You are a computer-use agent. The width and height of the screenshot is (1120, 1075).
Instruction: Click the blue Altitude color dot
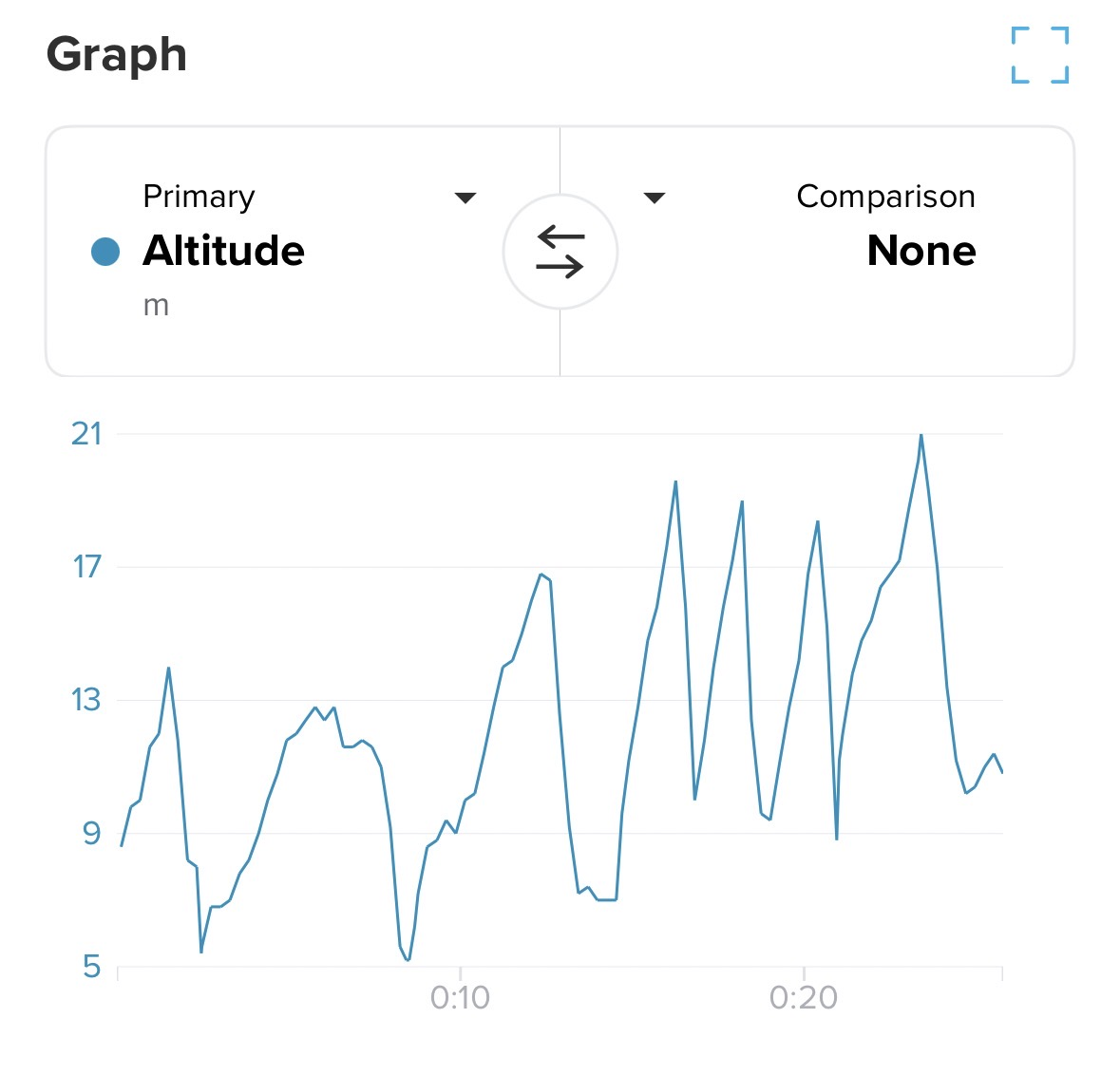pos(104,252)
